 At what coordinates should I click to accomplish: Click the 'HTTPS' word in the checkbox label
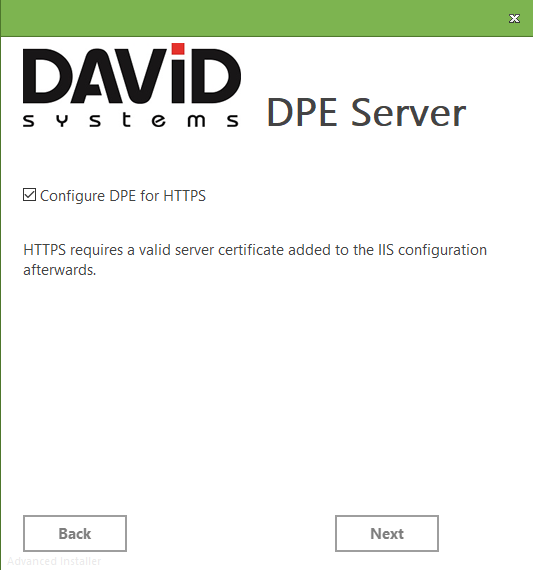coord(184,196)
